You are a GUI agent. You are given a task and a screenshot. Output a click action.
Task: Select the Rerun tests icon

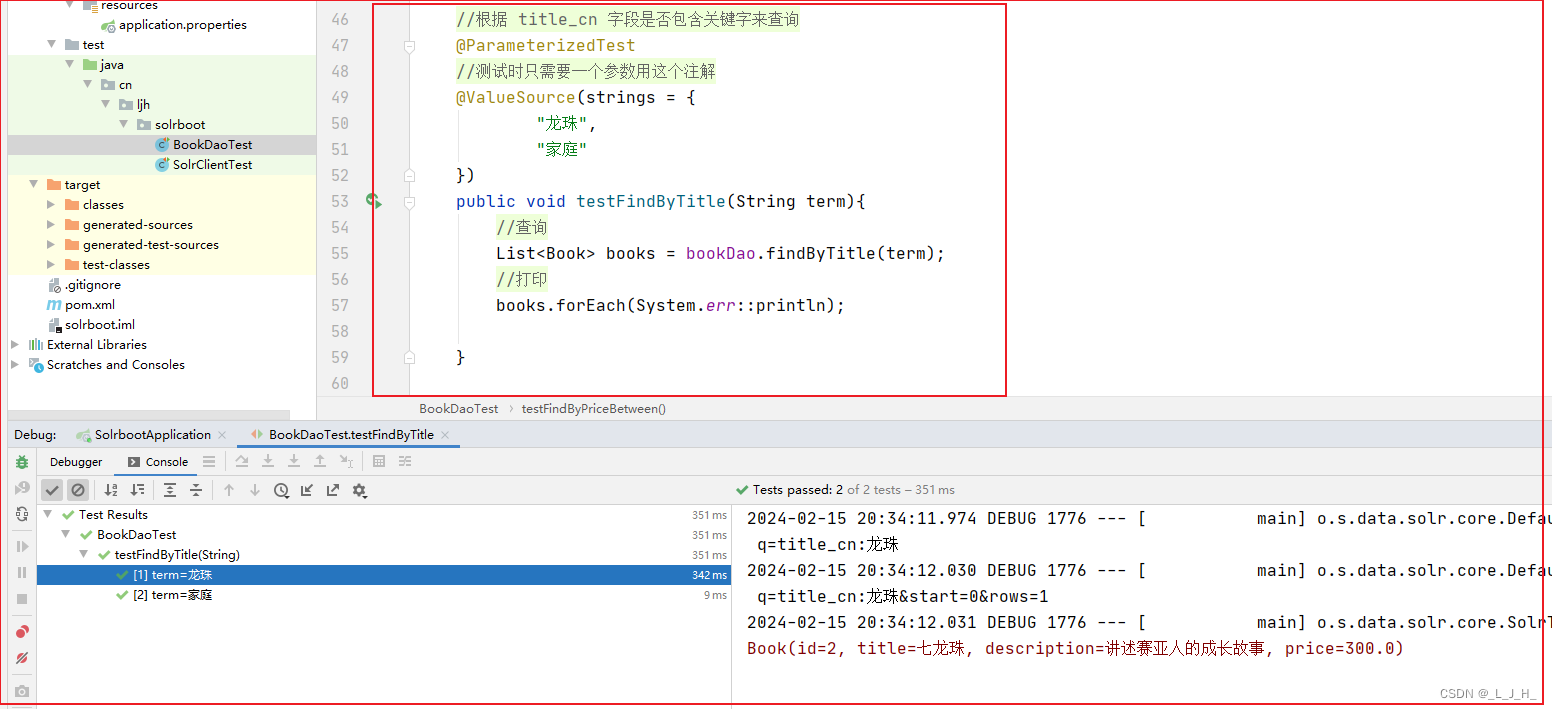(x=22, y=514)
